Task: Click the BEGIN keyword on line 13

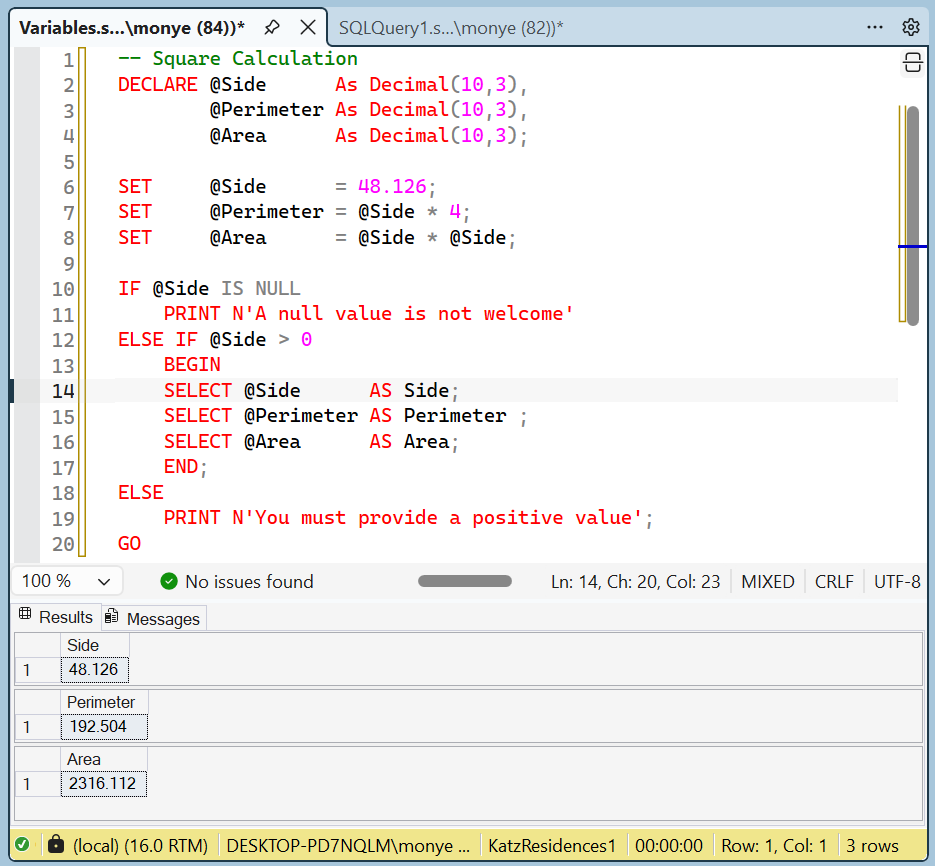Action: pyautogui.click(x=192, y=364)
